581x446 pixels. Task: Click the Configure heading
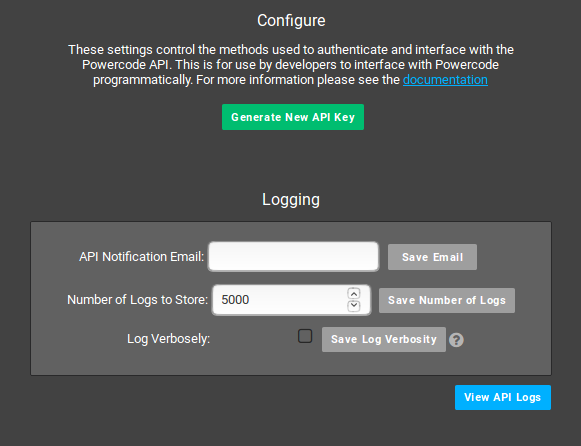291,20
